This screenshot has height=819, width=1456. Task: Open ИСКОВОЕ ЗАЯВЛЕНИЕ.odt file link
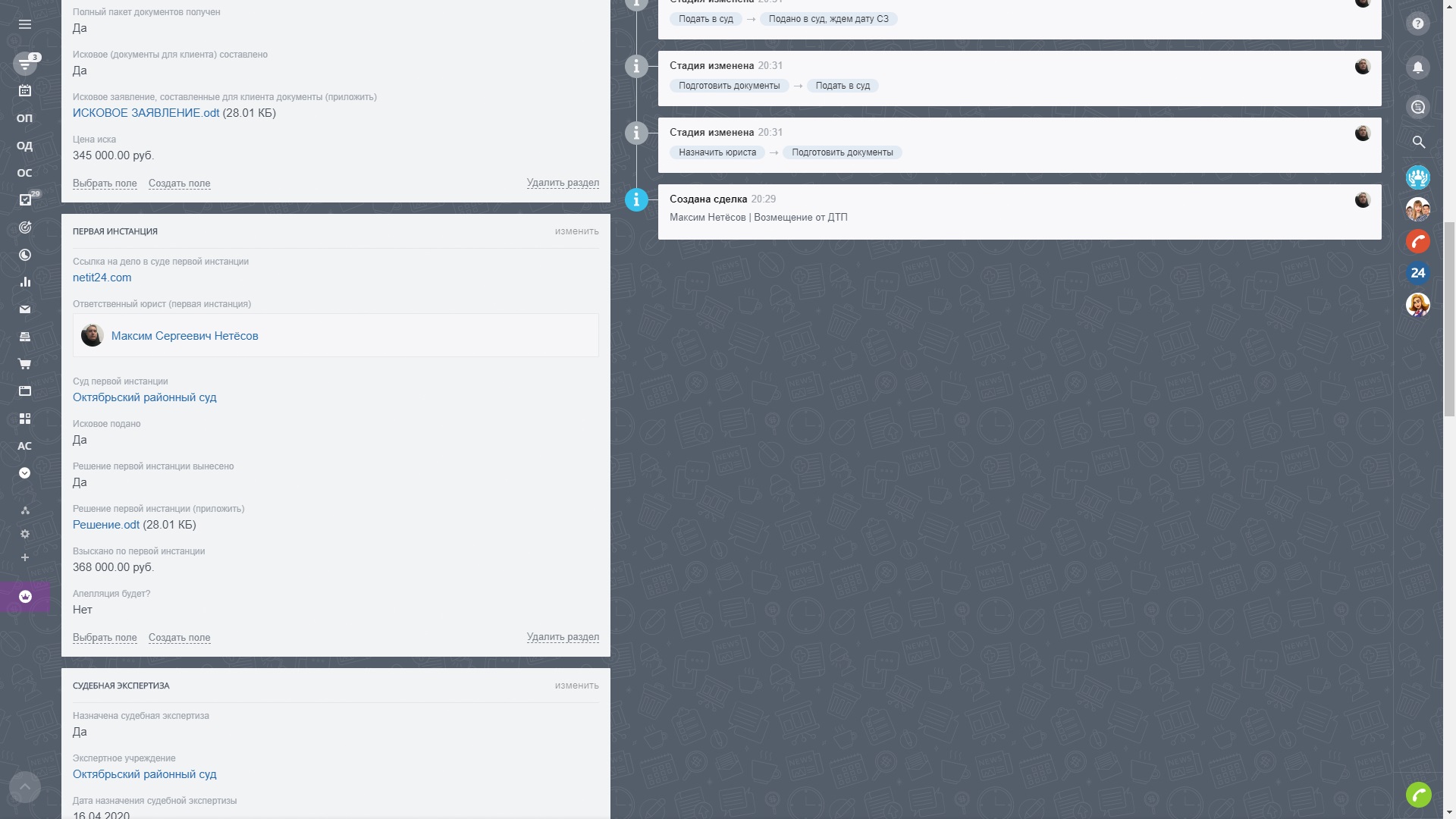click(146, 113)
